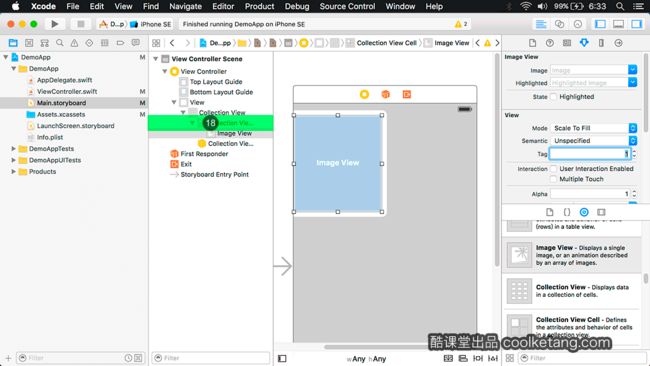
Task: Open the Test navigator
Action: tap(89, 43)
